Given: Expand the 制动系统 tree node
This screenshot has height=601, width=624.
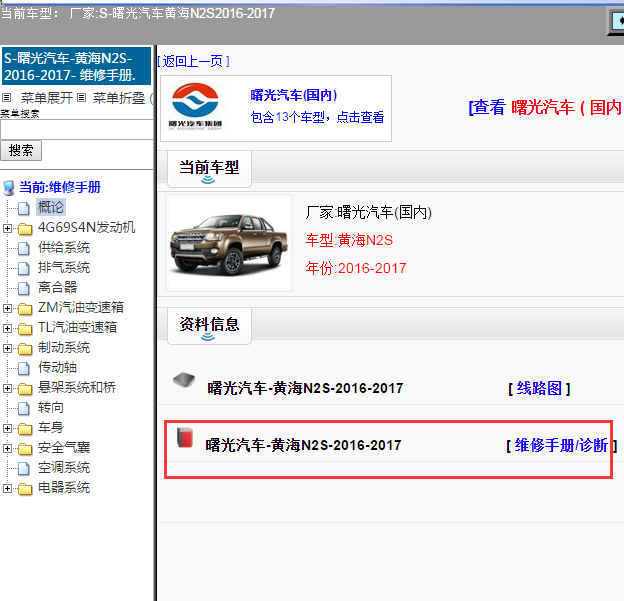Looking at the screenshot, I should [x=7, y=349].
